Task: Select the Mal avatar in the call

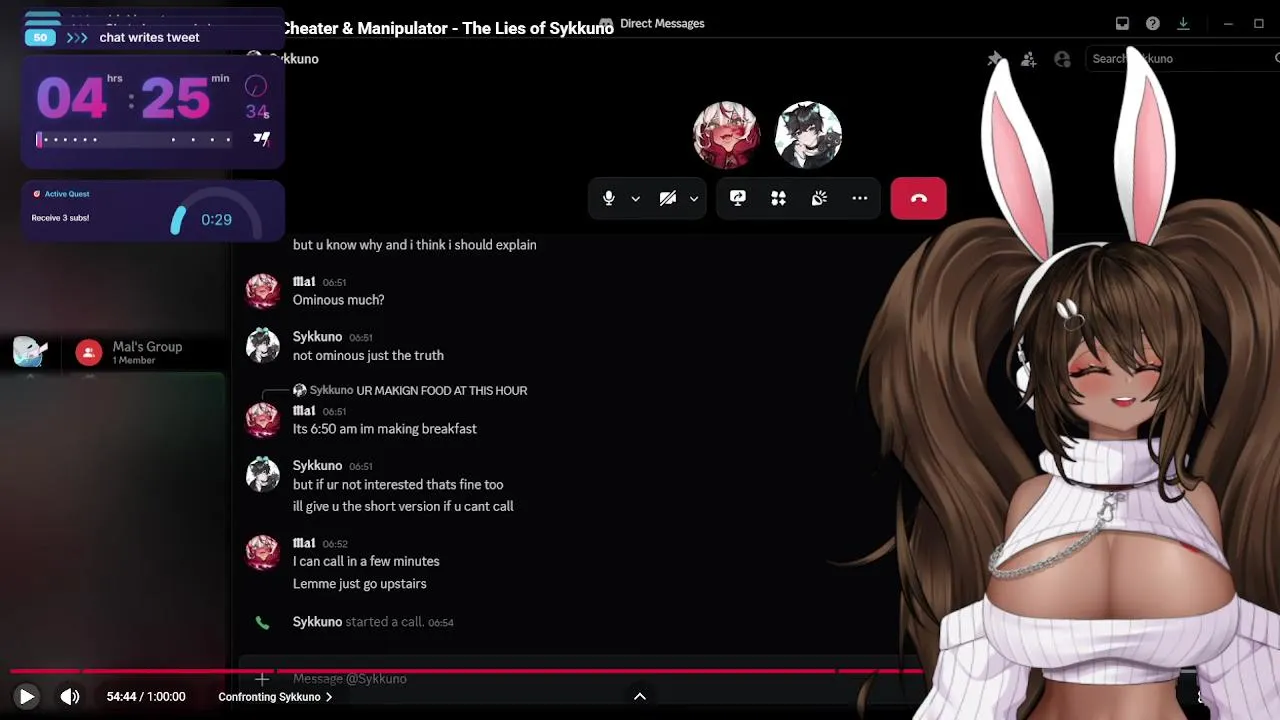Action: pyautogui.click(x=727, y=134)
